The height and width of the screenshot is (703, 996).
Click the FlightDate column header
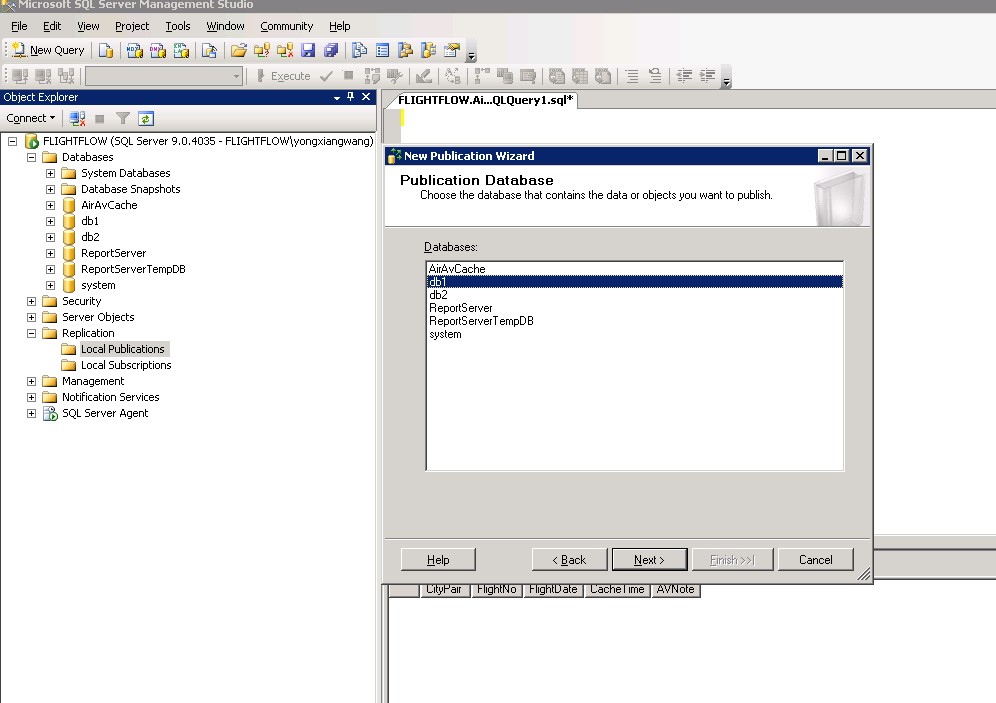[x=553, y=590]
